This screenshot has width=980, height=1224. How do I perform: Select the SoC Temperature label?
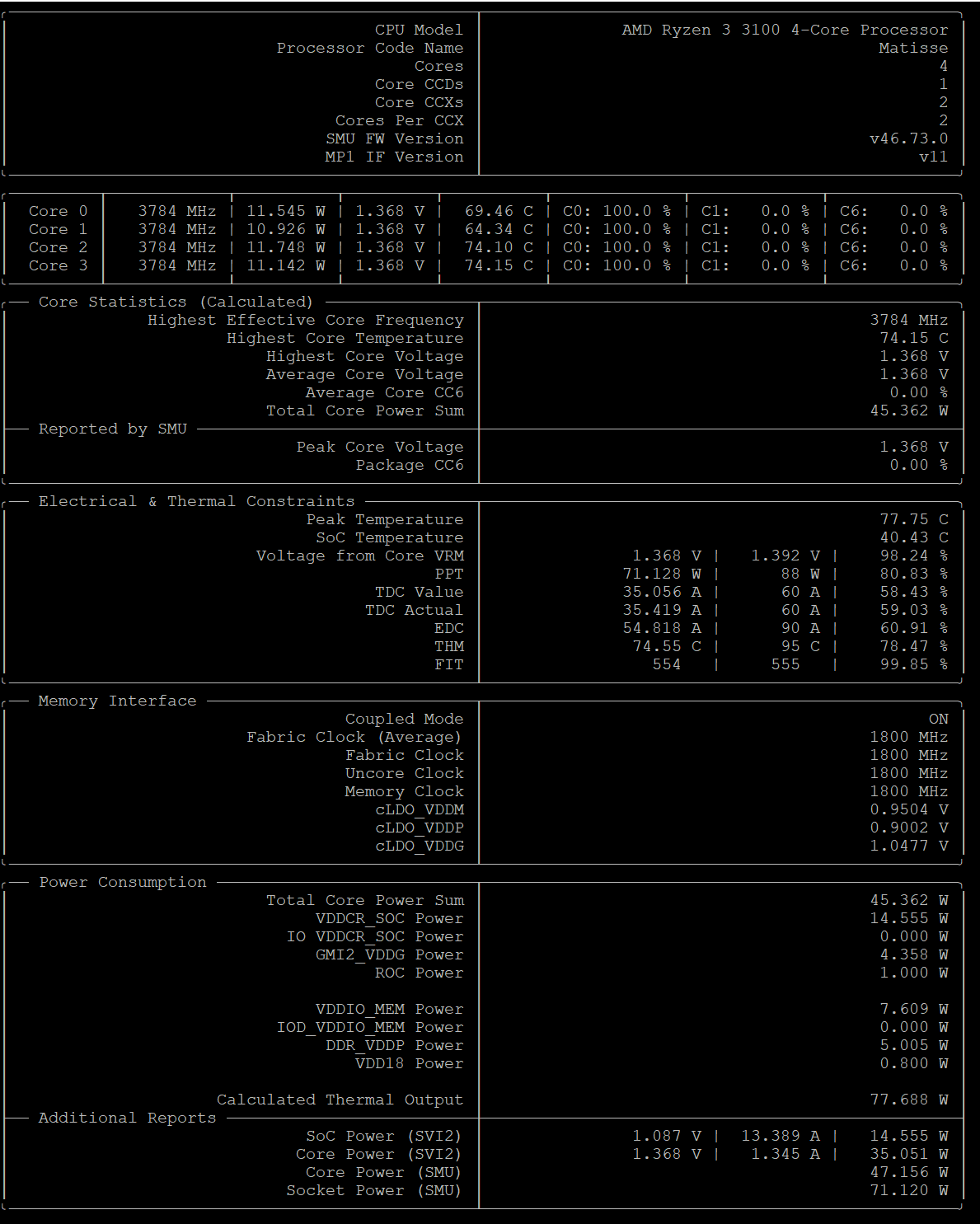tap(389, 537)
